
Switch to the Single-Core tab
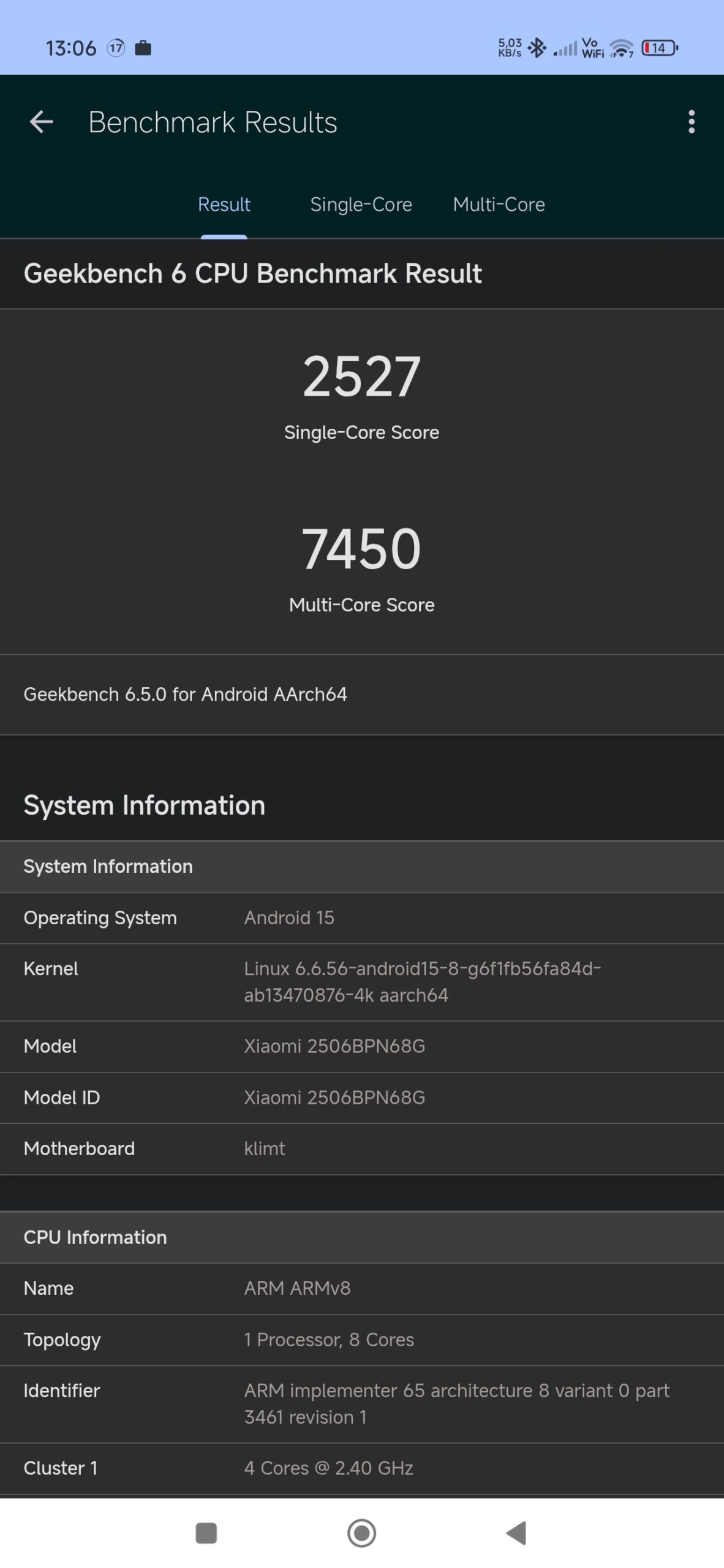361,205
